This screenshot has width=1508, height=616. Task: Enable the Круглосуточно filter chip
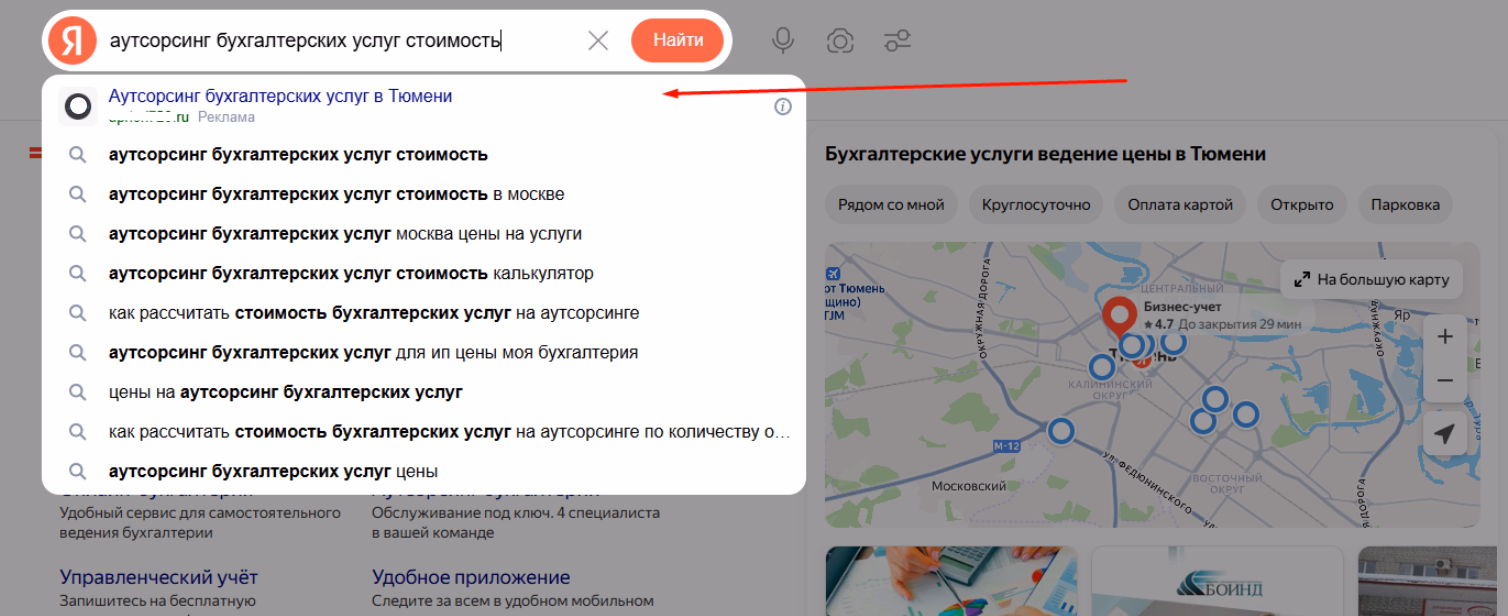1036,205
